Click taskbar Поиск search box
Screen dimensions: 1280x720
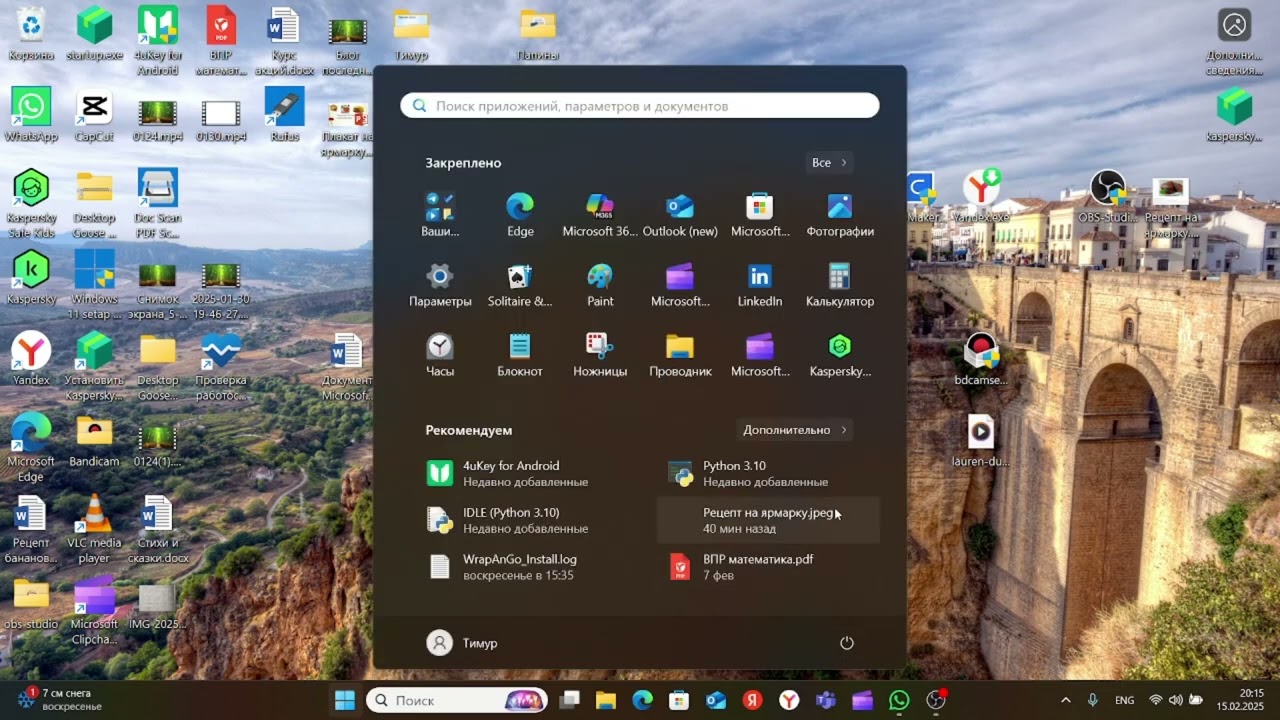pos(457,700)
